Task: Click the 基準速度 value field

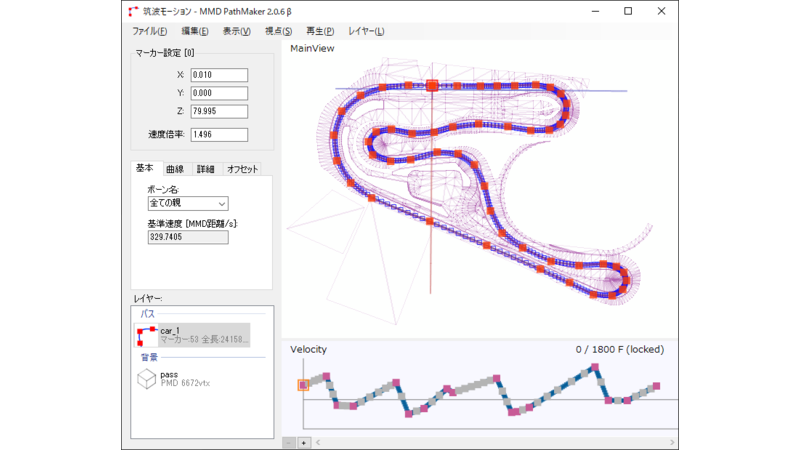Action: click(x=188, y=237)
